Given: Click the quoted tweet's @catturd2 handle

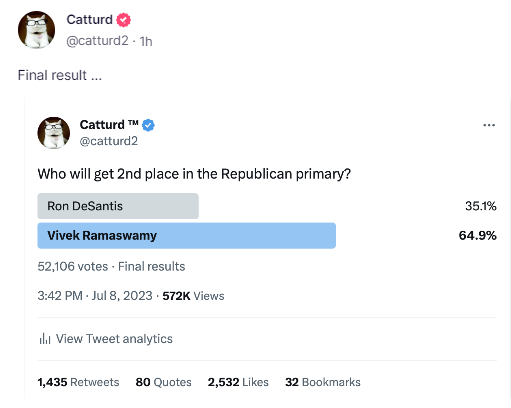Looking at the screenshot, I should (x=109, y=141).
